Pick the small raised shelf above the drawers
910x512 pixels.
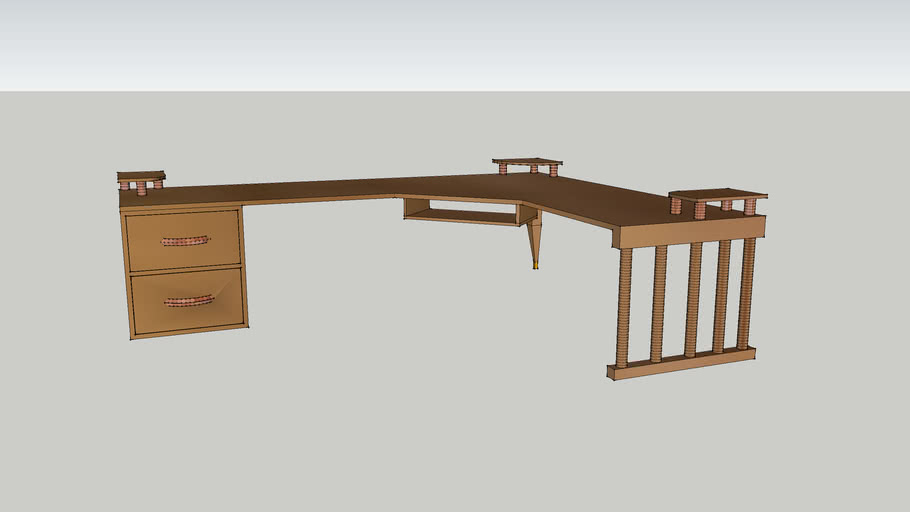(141, 176)
